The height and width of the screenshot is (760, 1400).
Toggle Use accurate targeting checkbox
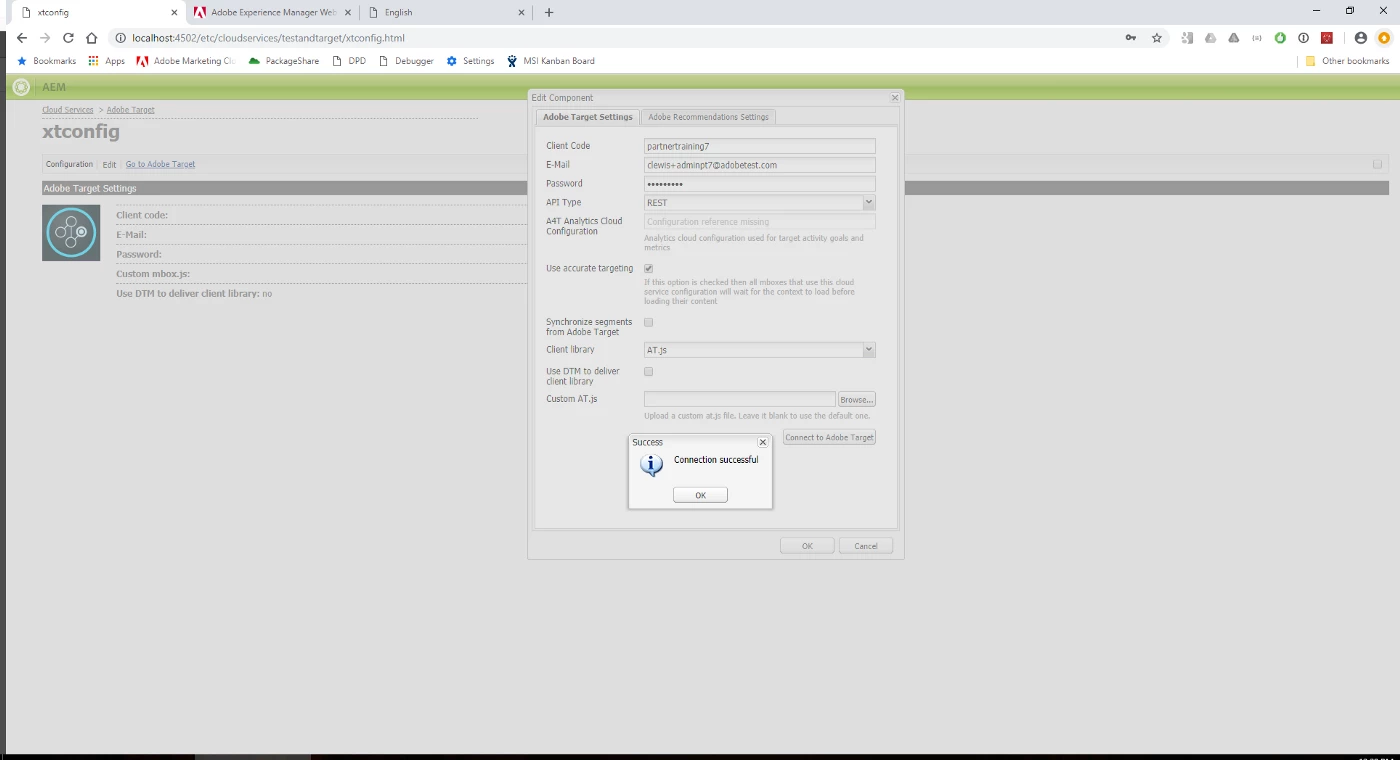tap(648, 269)
